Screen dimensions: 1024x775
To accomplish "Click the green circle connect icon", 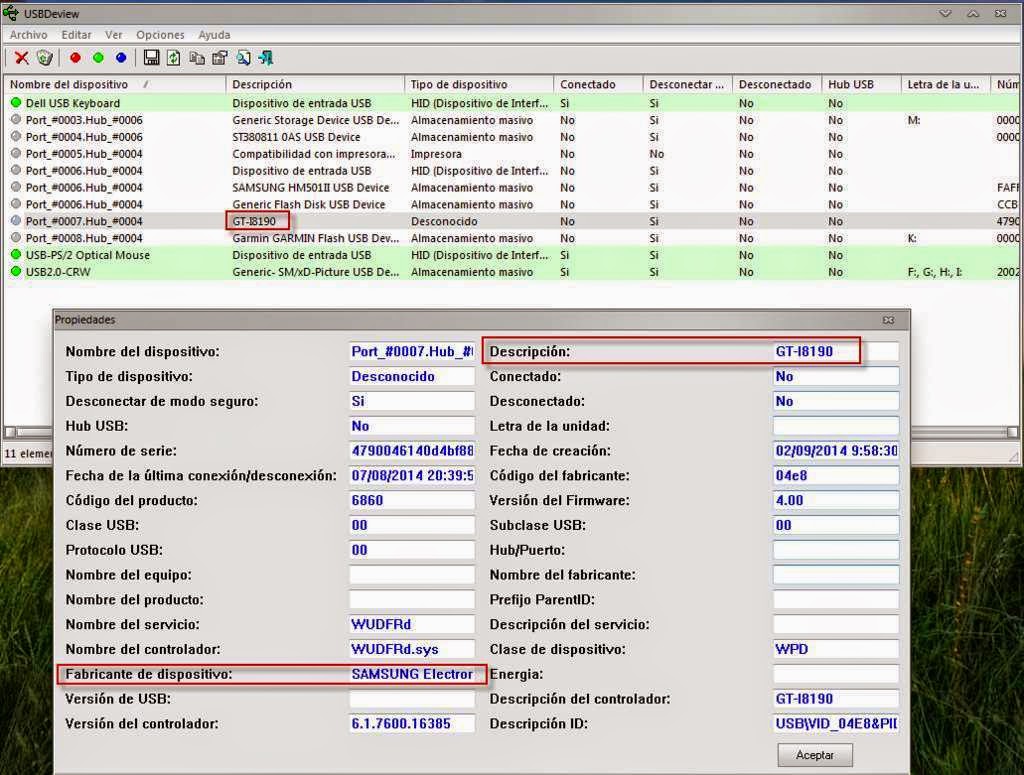I will point(98,58).
